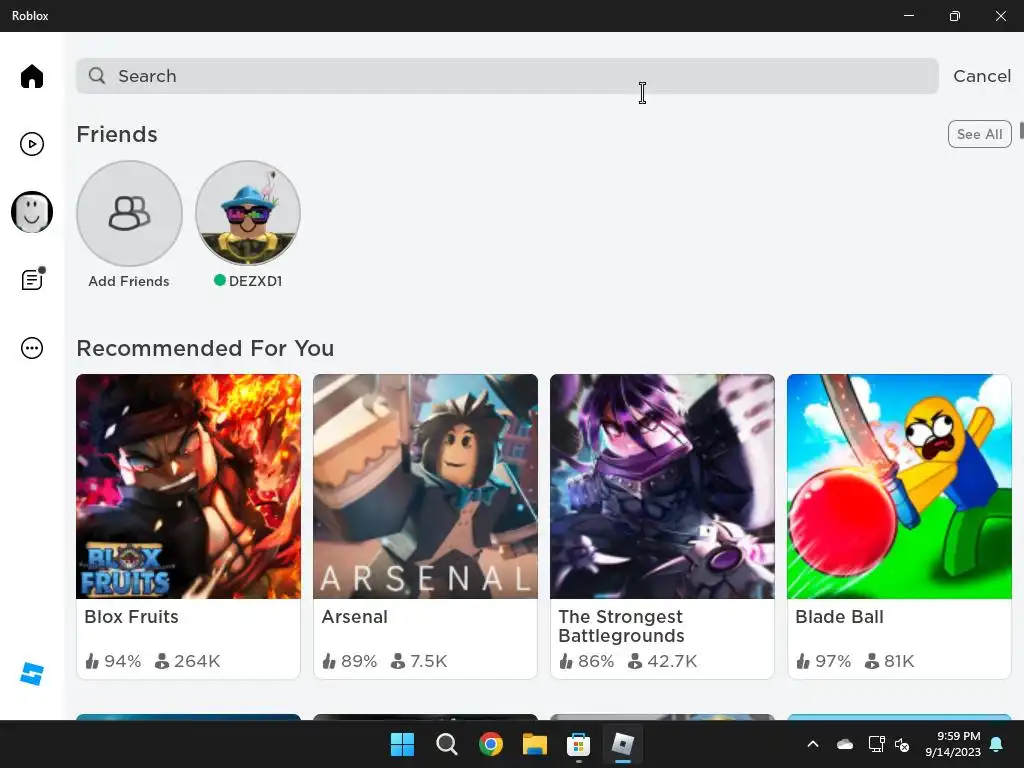The height and width of the screenshot is (768, 1024).
Task: Open the More ellipsis menu in sidebar
Action: coord(31,347)
